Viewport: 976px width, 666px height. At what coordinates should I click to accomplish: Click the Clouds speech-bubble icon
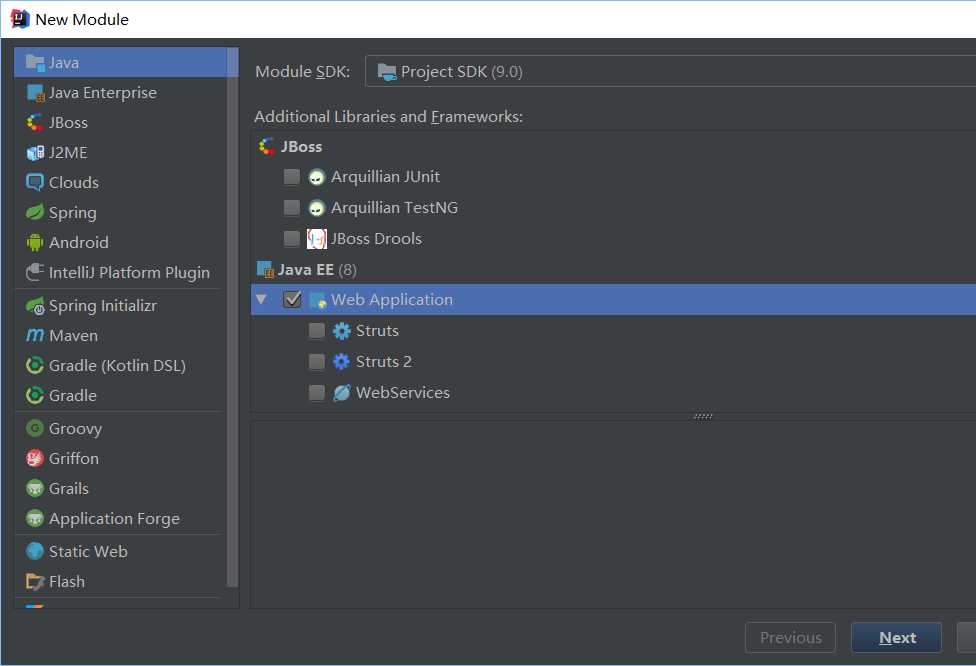point(35,182)
